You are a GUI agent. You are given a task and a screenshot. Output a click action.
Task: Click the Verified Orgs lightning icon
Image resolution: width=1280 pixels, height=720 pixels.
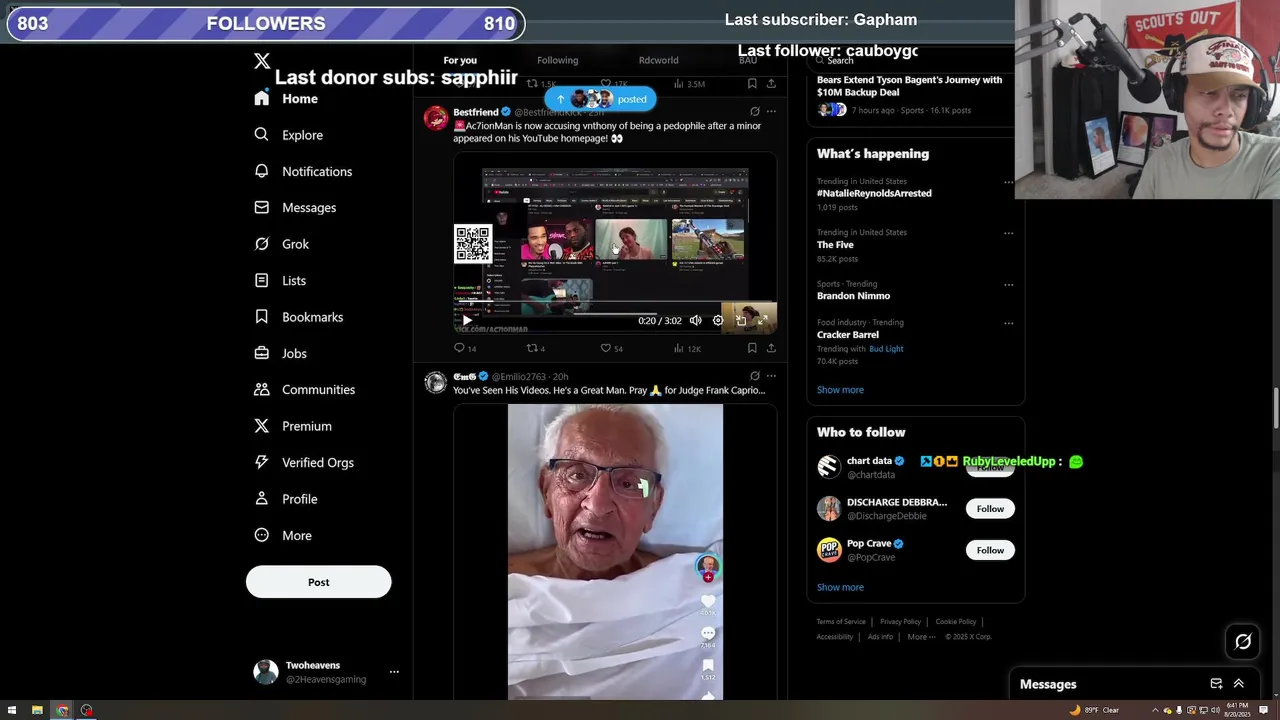[261, 463]
